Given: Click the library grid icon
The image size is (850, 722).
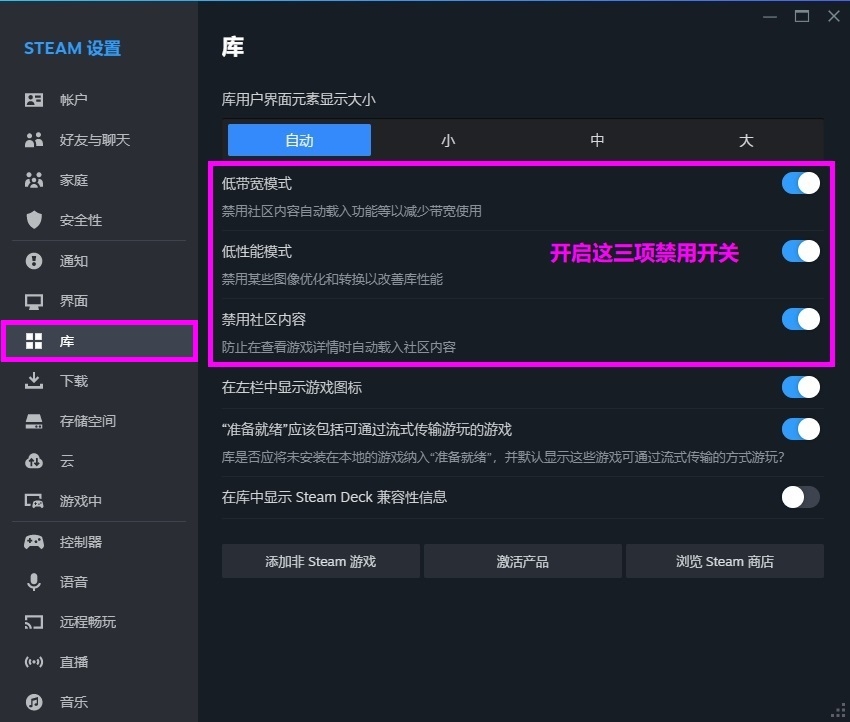Looking at the screenshot, I should (x=34, y=341).
